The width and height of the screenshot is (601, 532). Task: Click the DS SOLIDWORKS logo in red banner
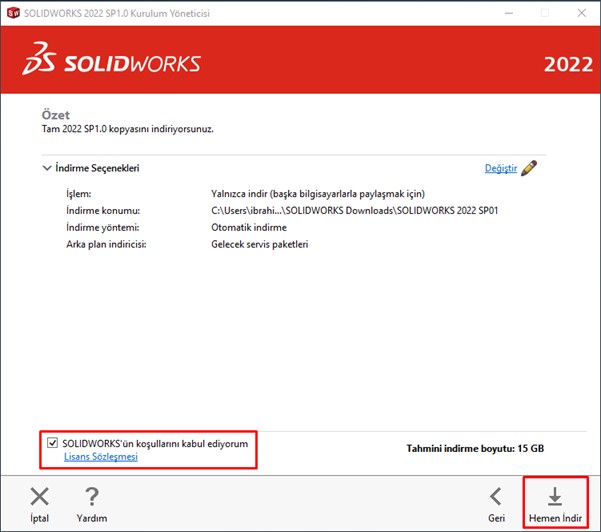pos(112,62)
